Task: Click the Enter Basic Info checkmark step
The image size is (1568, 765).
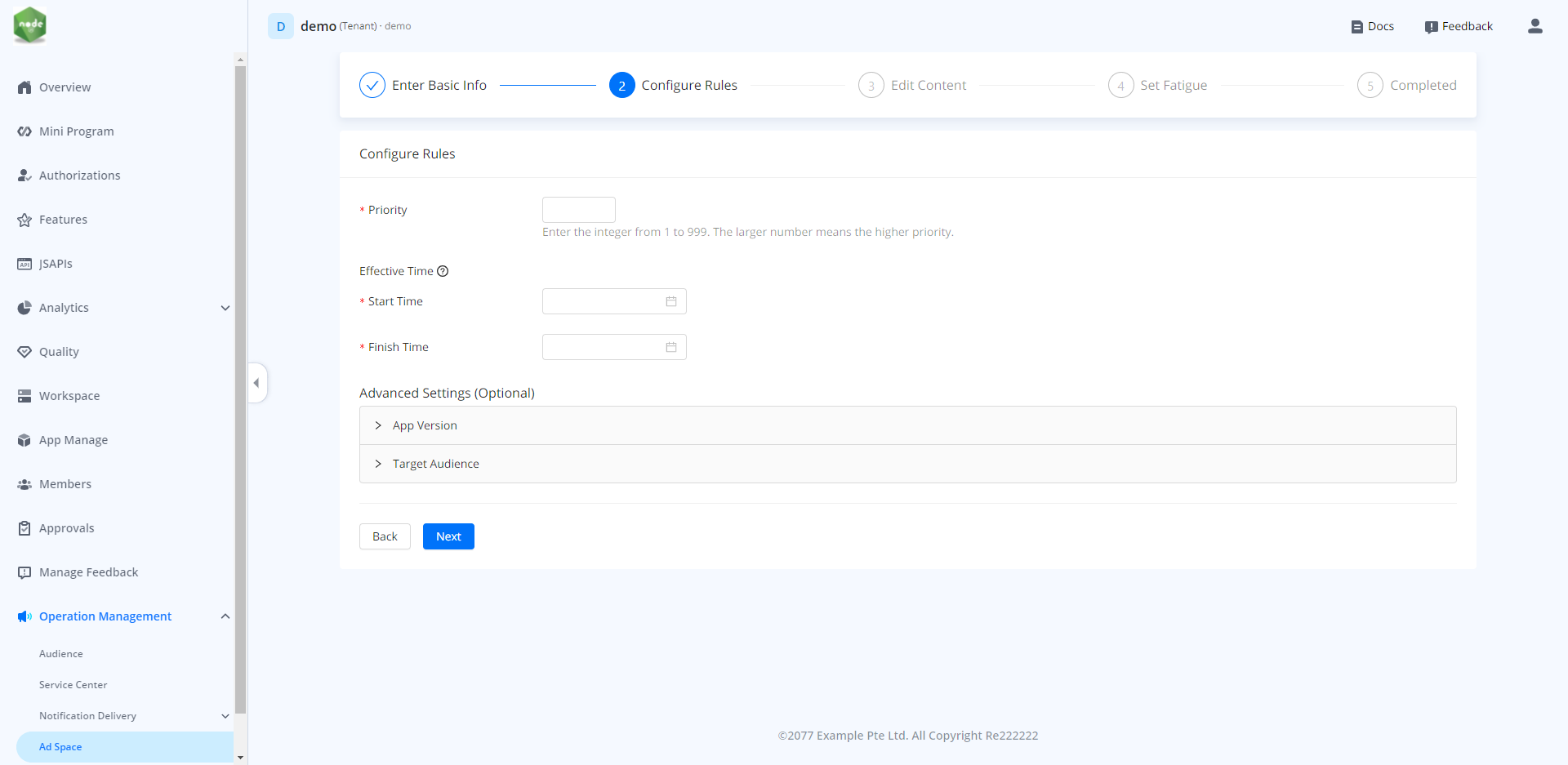Action: pos(372,85)
